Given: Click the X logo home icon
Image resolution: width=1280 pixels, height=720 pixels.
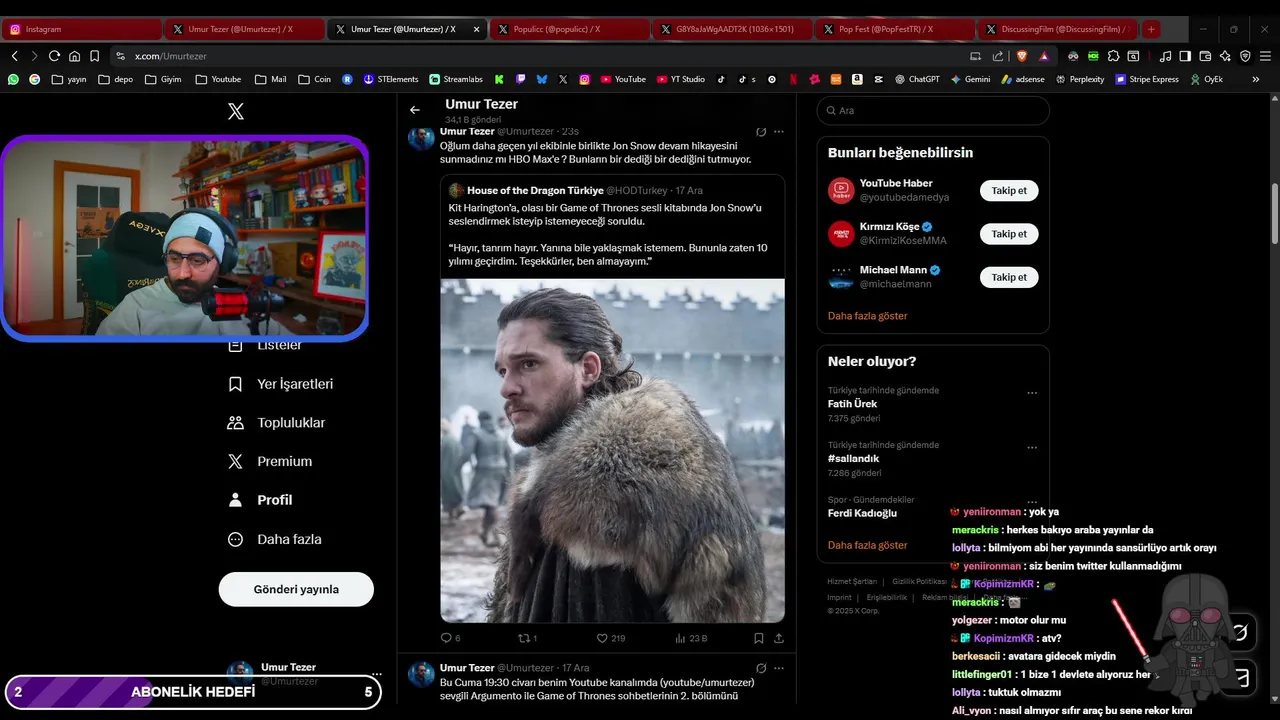Looking at the screenshot, I should tap(236, 111).
